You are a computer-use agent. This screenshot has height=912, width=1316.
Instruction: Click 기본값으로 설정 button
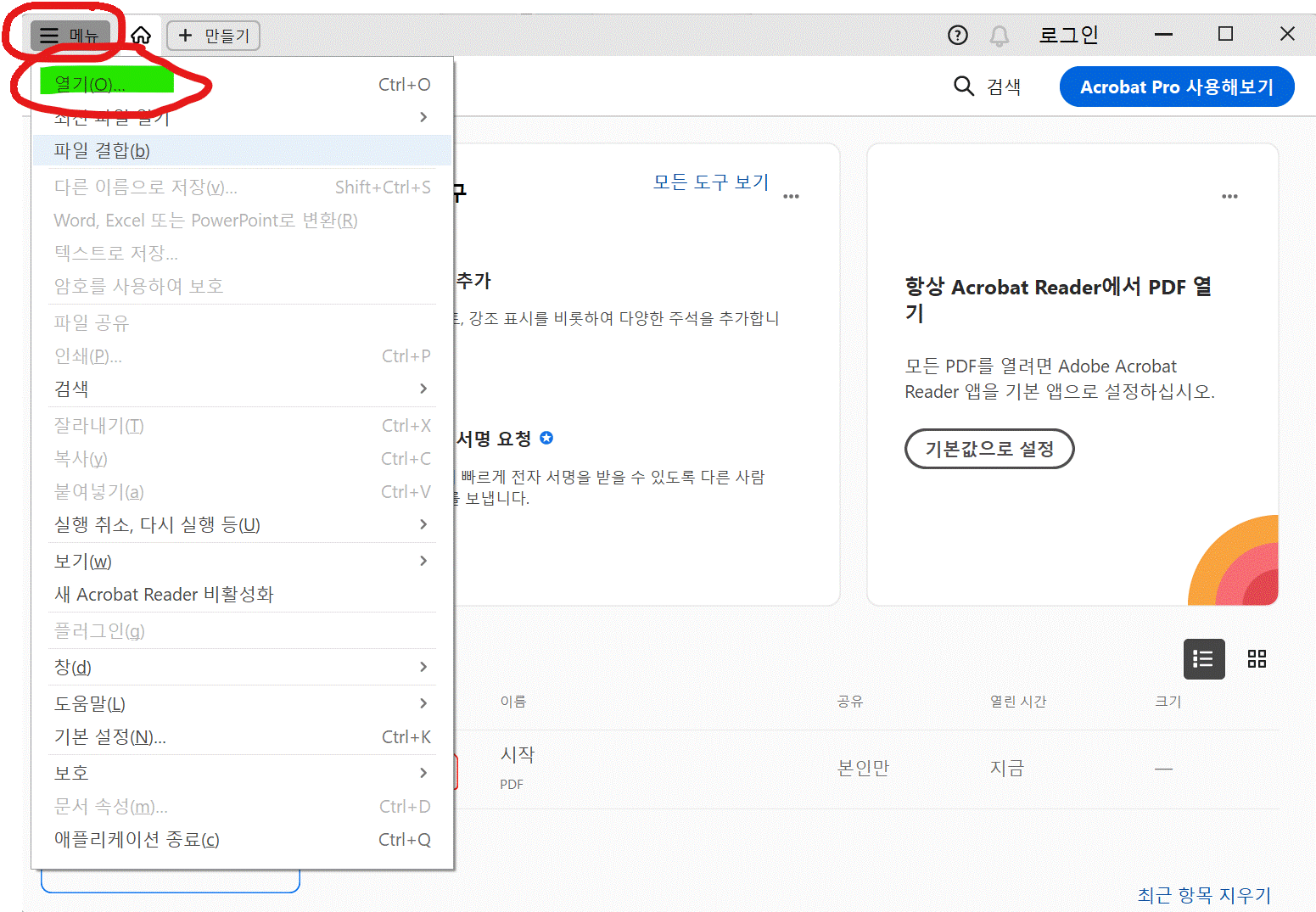989,449
